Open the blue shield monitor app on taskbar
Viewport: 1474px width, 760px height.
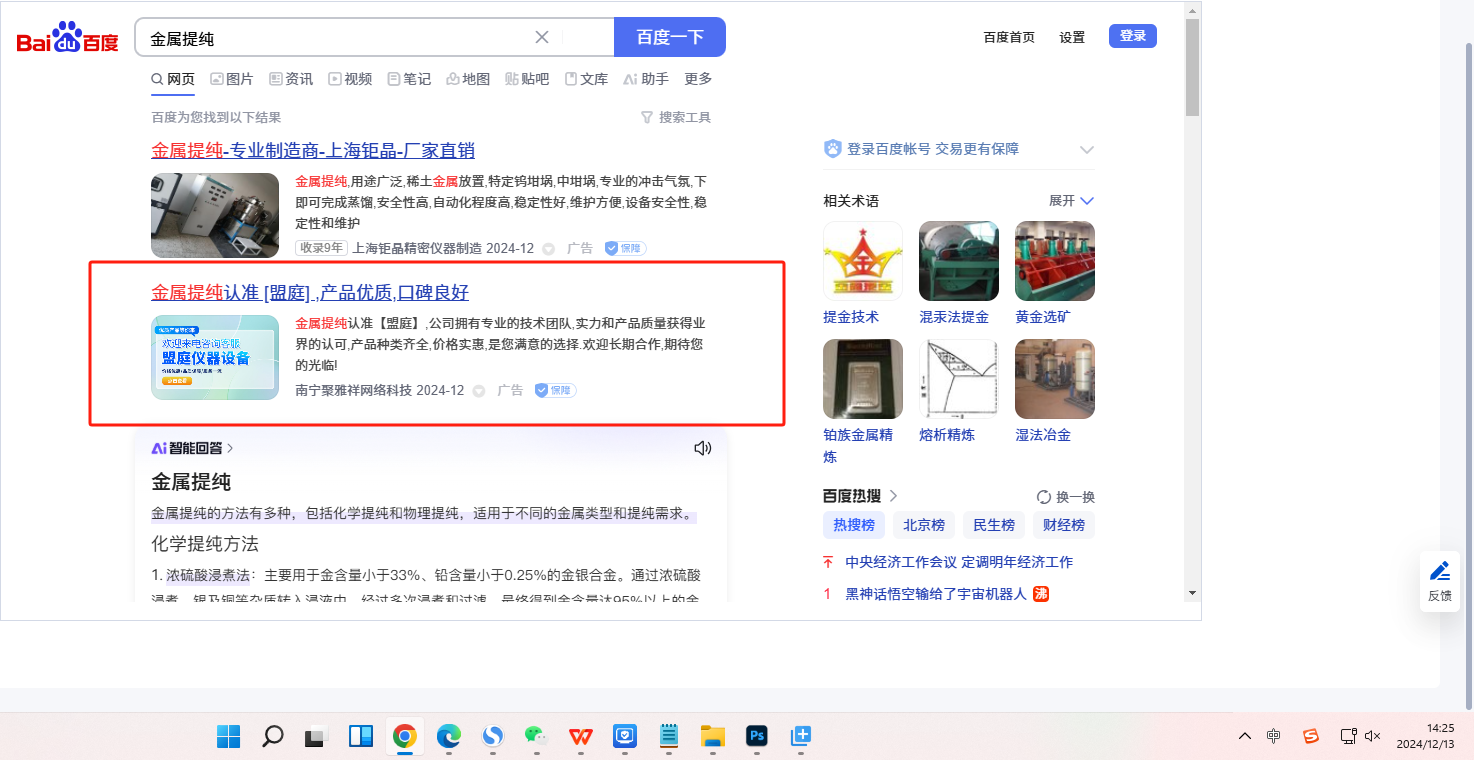(625, 737)
